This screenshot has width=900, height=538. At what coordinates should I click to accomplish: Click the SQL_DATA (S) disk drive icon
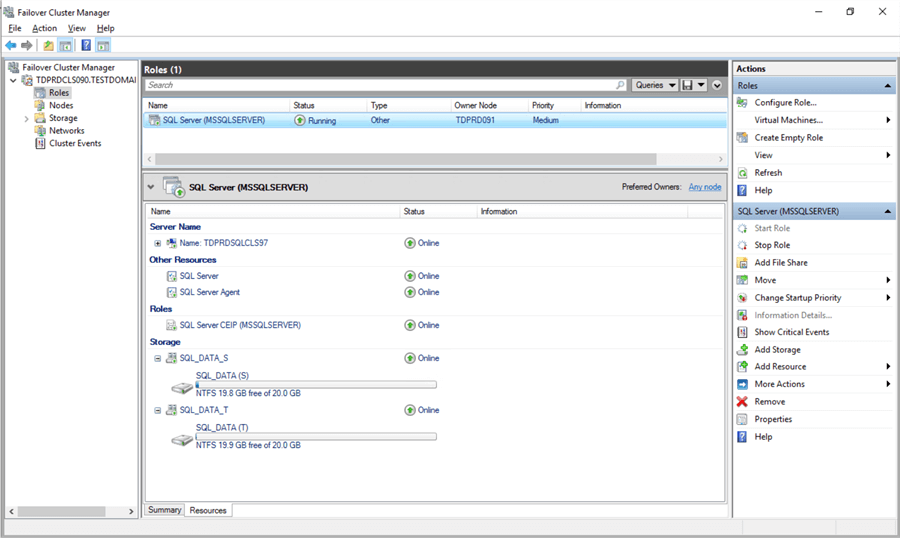click(x=182, y=388)
